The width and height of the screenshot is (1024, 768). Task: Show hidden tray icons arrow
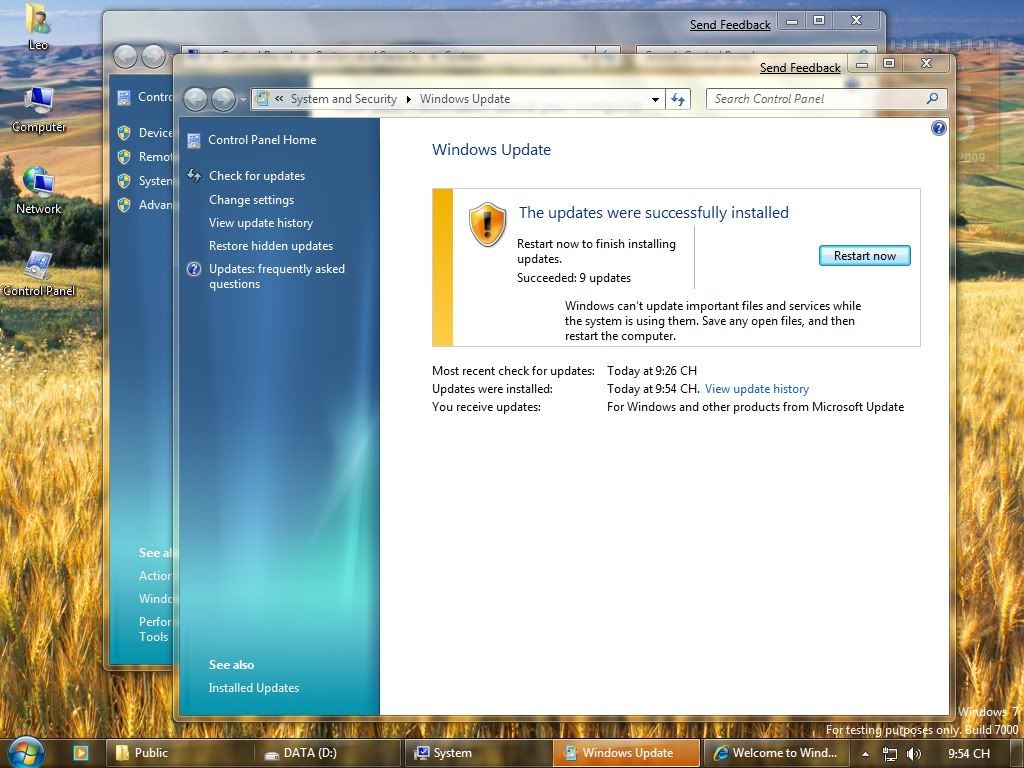tap(865, 754)
